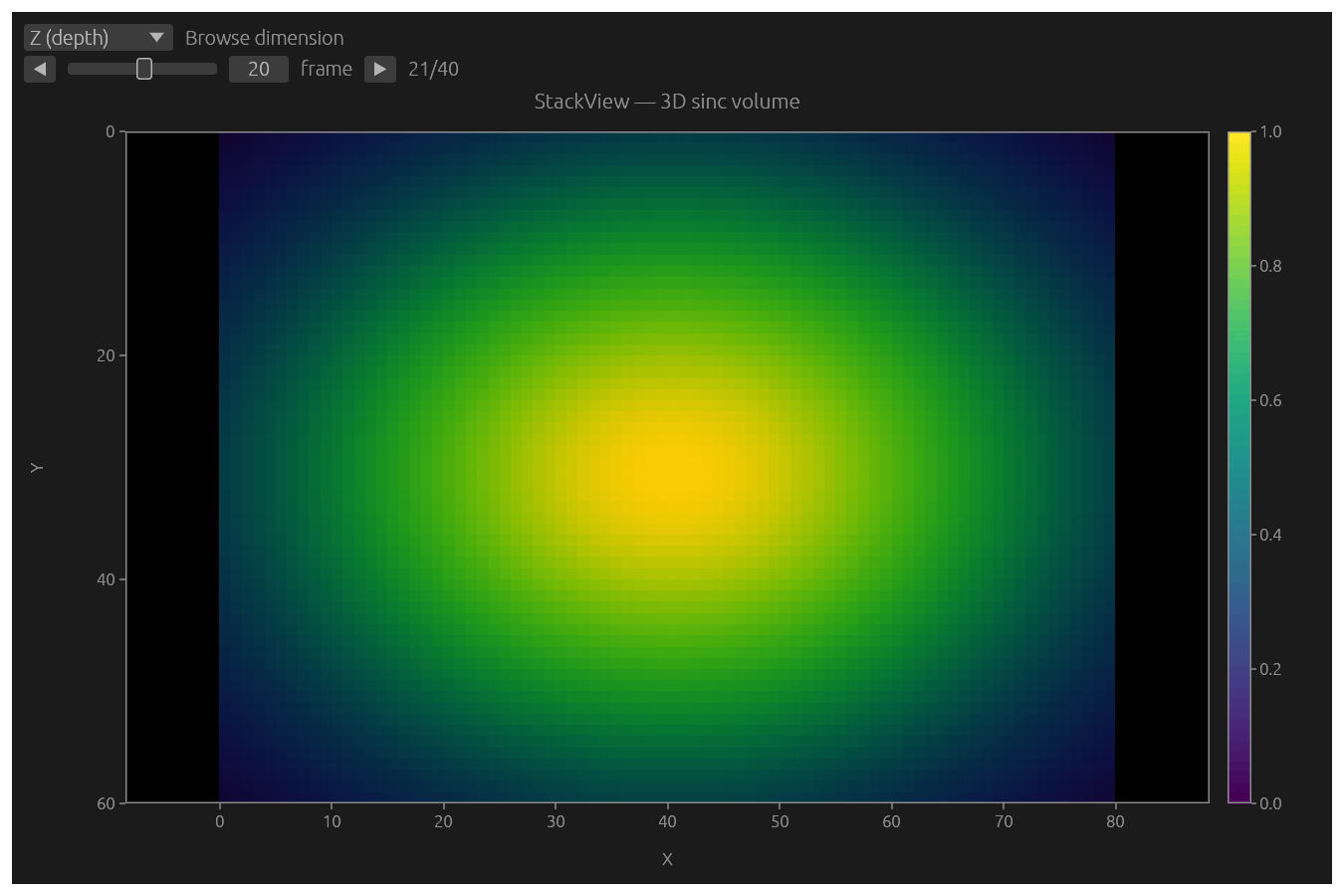Image resolution: width=1344 pixels, height=896 pixels.
Task: Click the colorbar tick label 0.4
Action: coord(1270,535)
